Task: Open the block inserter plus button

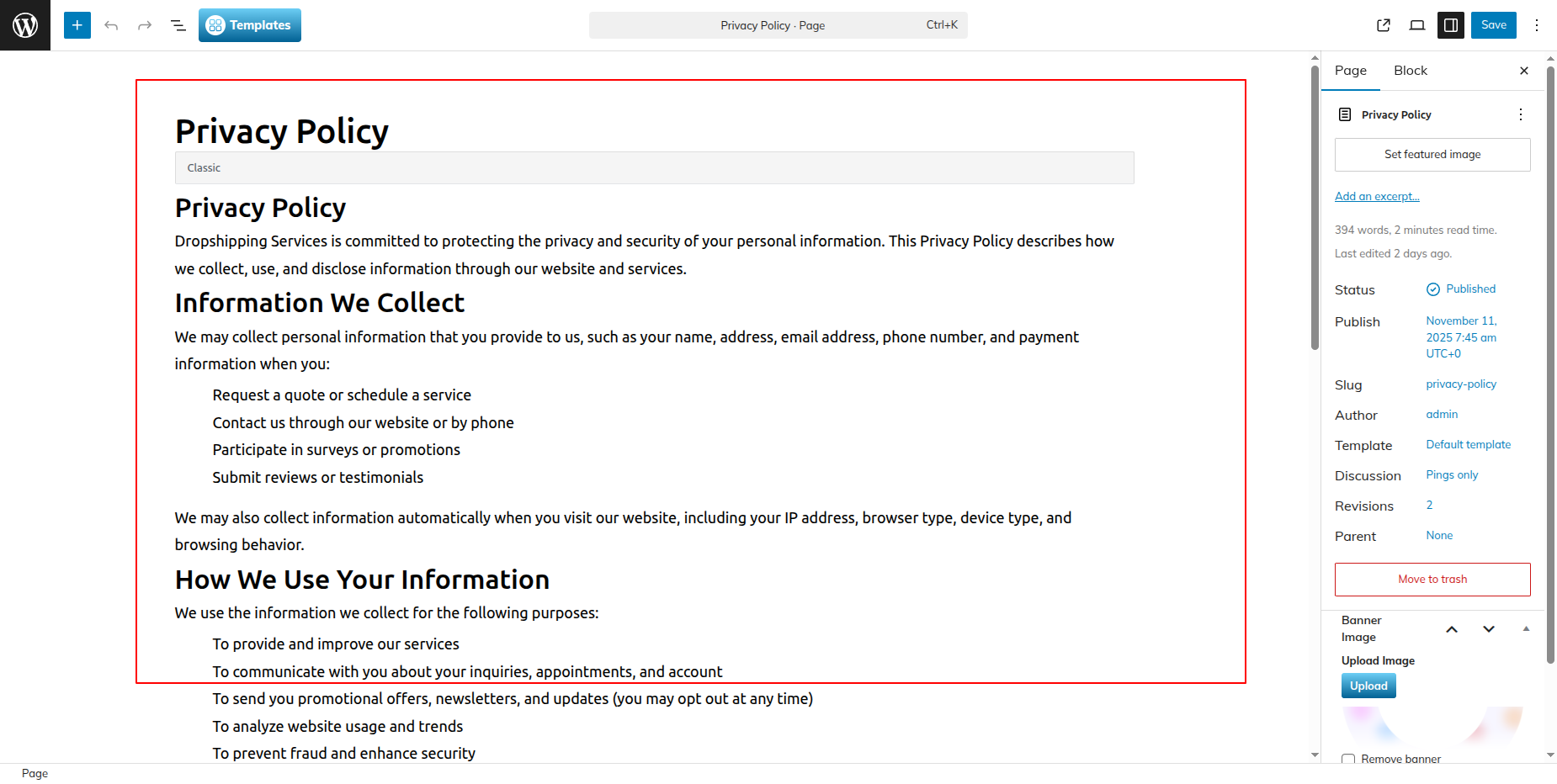Action: point(77,25)
